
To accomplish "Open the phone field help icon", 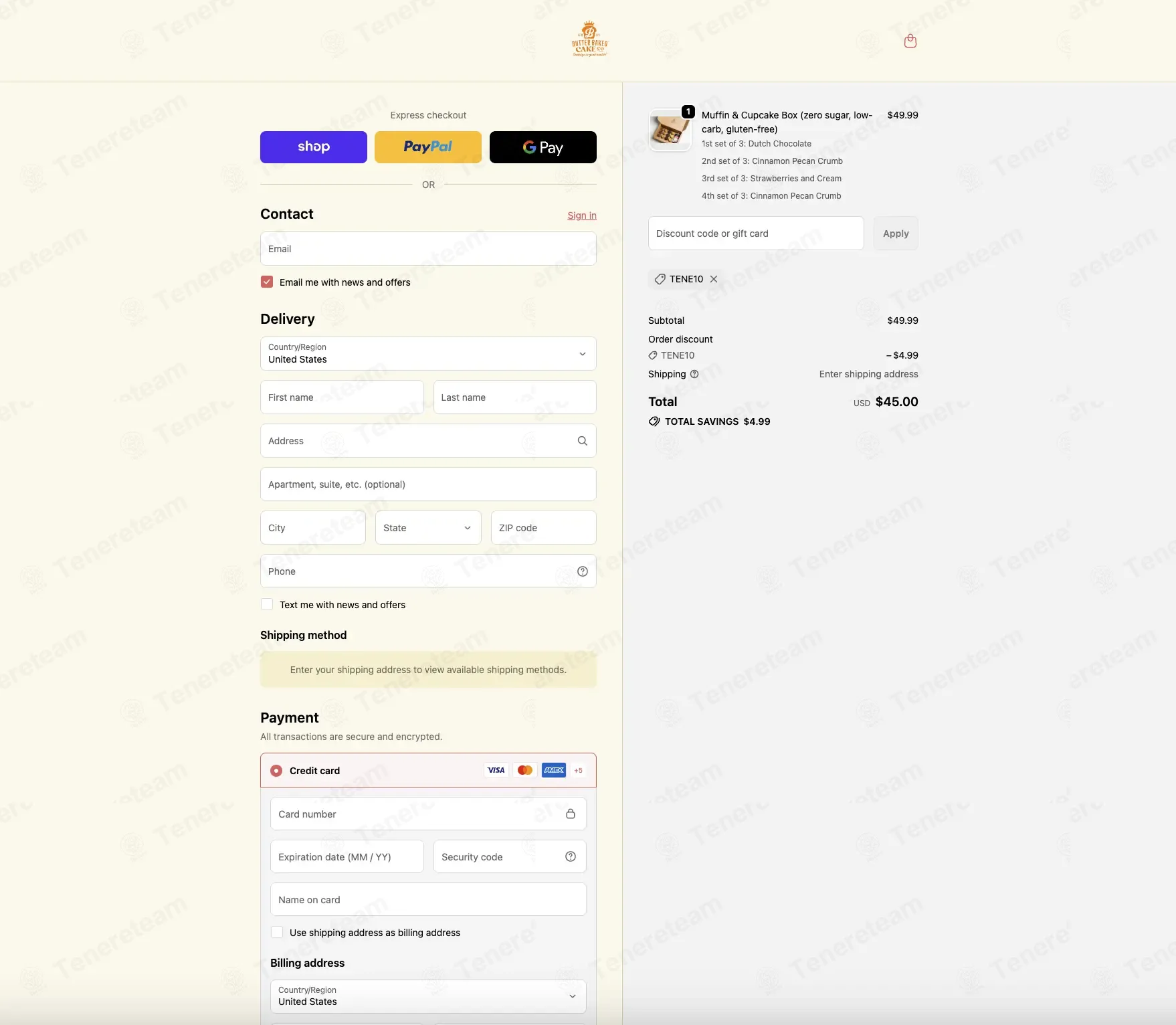I will (x=582, y=571).
